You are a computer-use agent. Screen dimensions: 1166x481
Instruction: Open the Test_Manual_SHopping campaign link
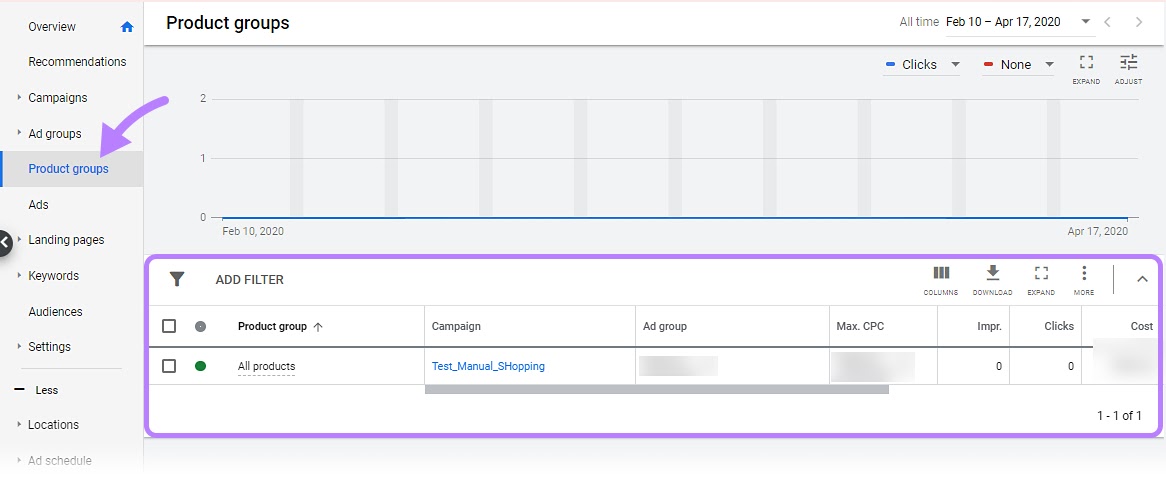(x=488, y=366)
